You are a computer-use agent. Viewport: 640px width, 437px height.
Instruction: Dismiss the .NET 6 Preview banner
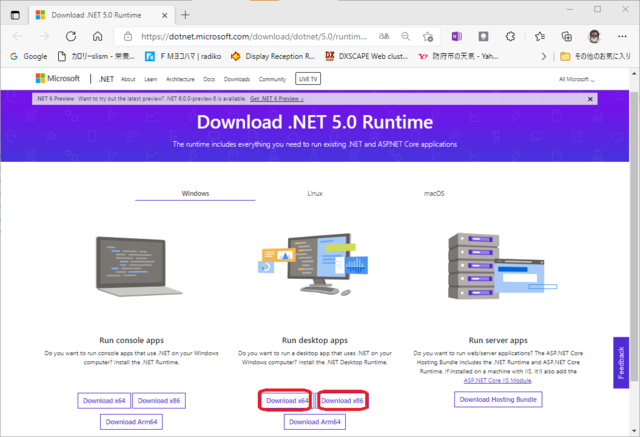tap(590, 99)
